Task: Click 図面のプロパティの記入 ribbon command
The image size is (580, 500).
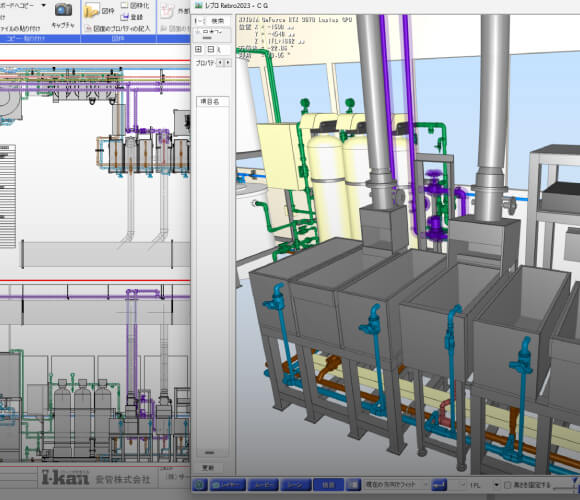Action: [118, 28]
